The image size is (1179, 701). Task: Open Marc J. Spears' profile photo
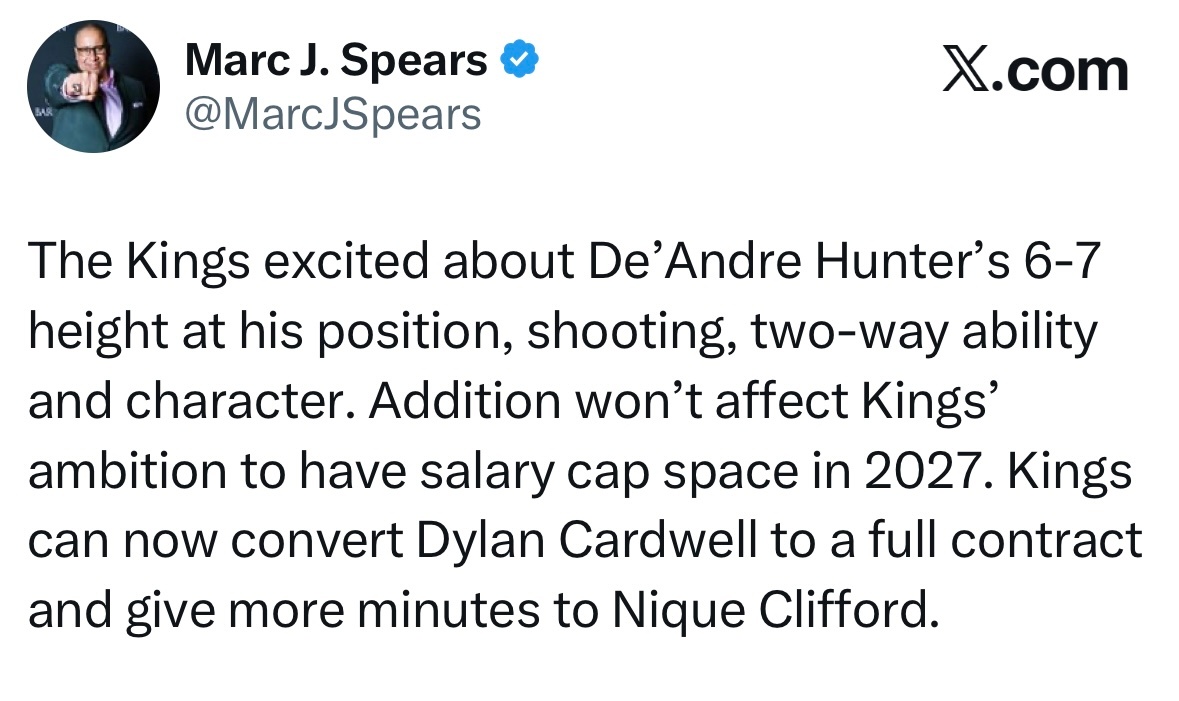(x=93, y=87)
